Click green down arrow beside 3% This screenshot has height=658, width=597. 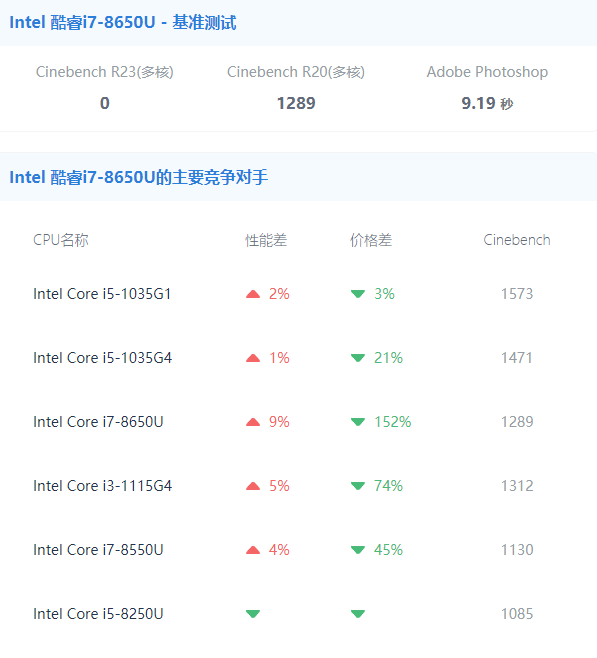358,294
